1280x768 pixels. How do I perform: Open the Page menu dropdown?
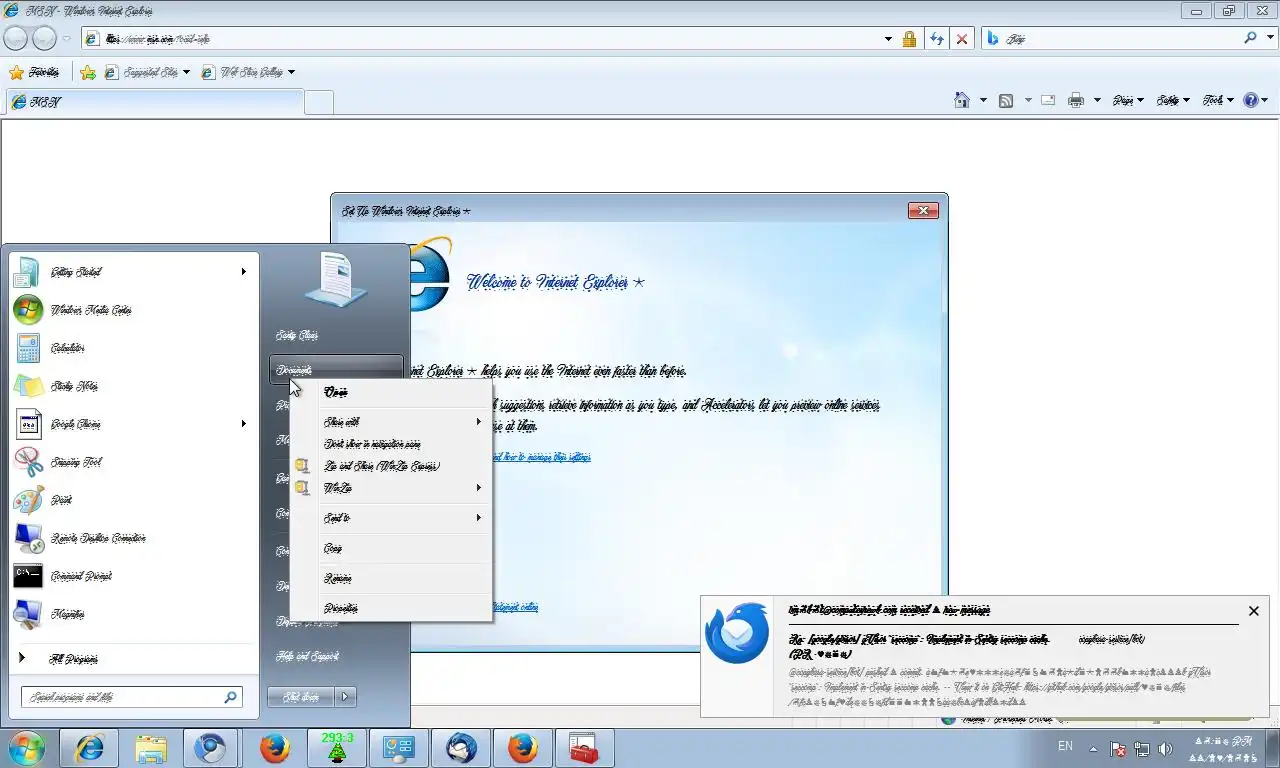pos(1128,100)
